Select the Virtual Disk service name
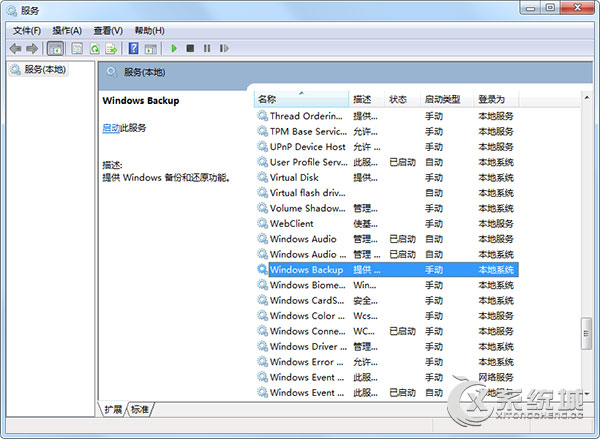Viewport: 600px width, 439px height. (x=294, y=177)
